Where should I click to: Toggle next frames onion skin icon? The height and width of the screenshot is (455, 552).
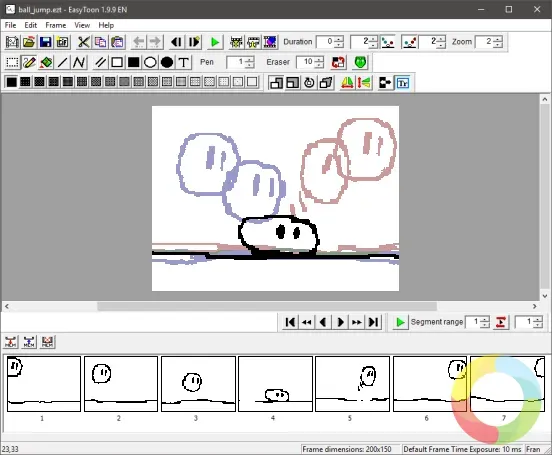[409, 42]
